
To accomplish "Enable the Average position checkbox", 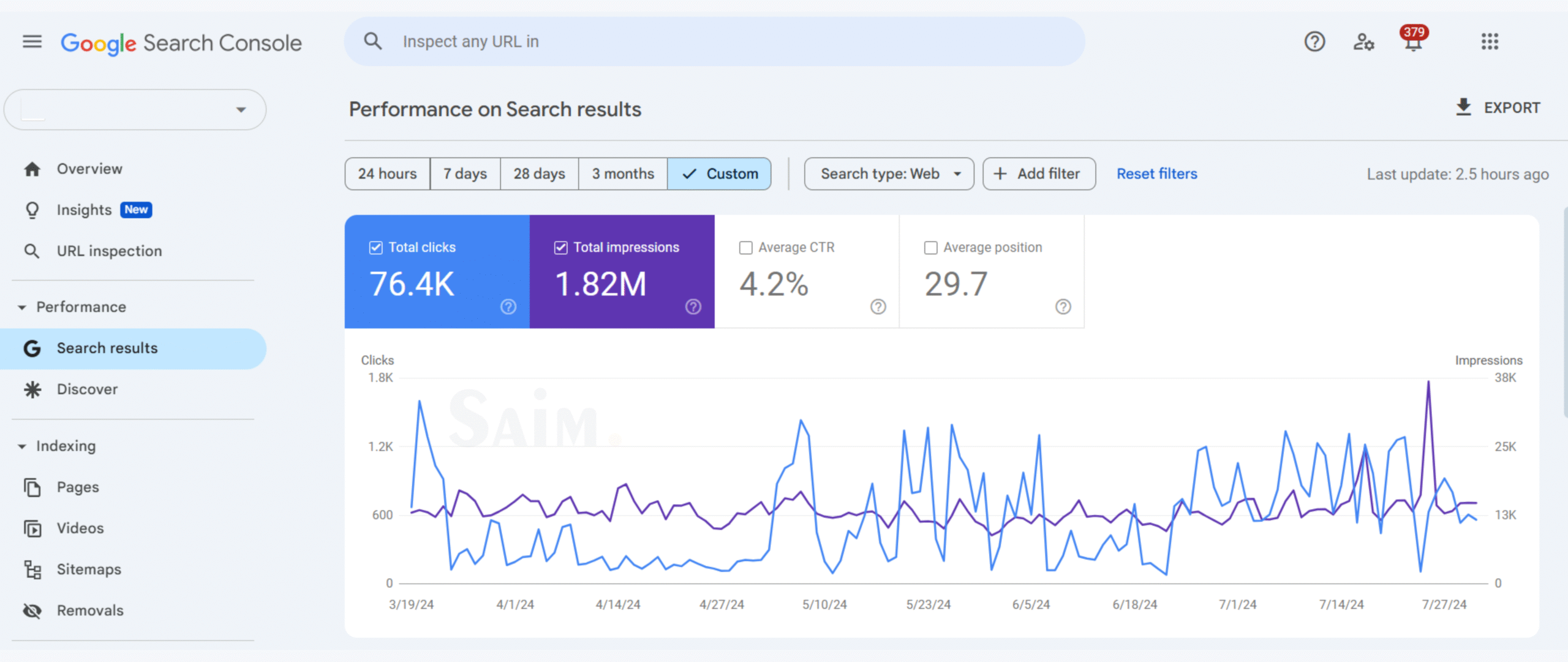I will point(930,248).
